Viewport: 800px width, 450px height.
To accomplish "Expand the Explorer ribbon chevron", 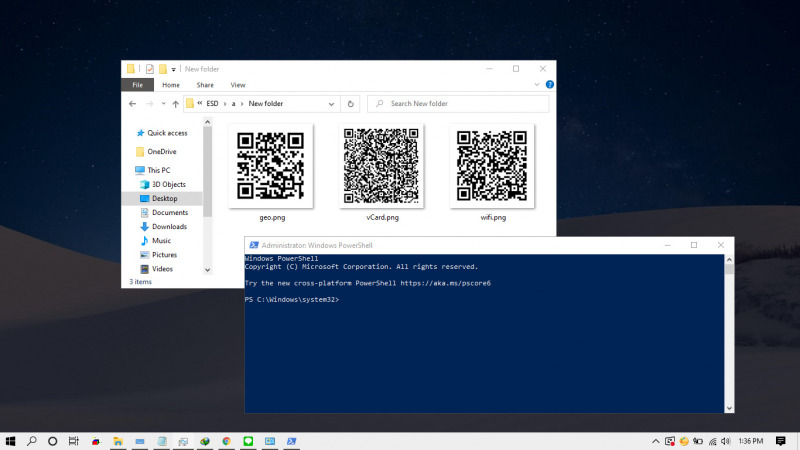I will point(537,85).
